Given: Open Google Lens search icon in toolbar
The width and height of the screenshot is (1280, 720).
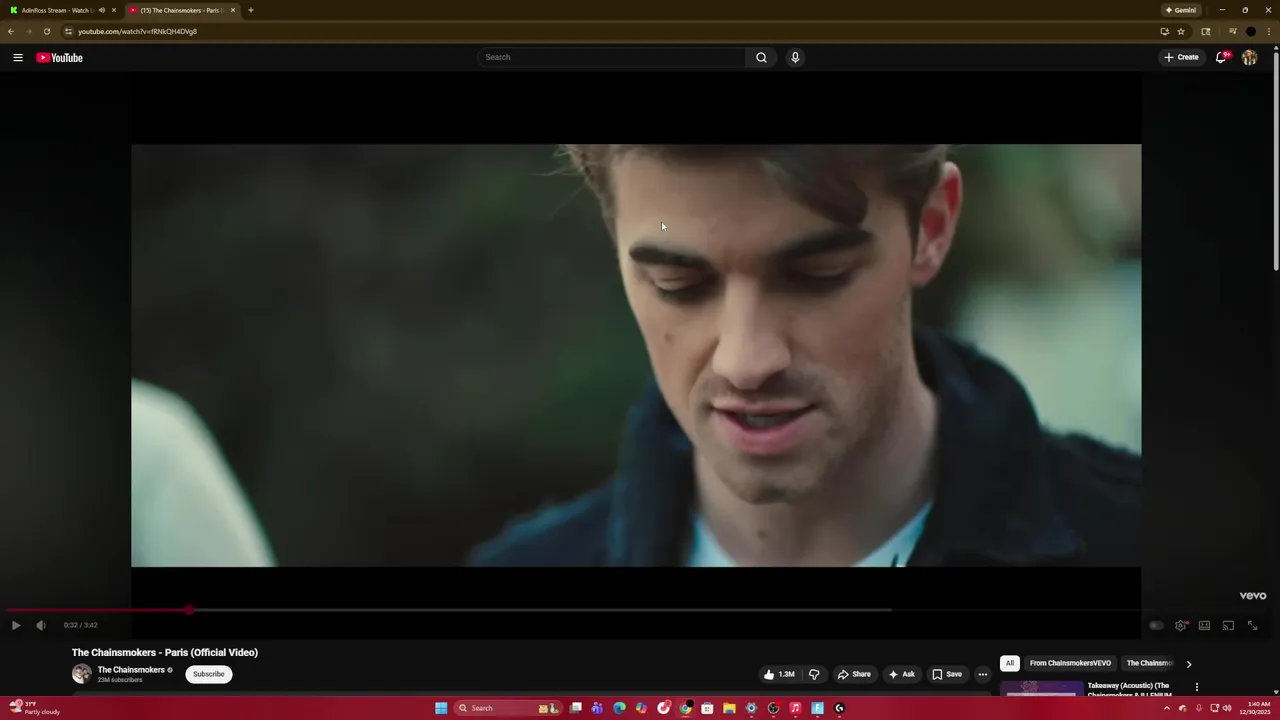Looking at the screenshot, I should click(x=1206, y=31).
